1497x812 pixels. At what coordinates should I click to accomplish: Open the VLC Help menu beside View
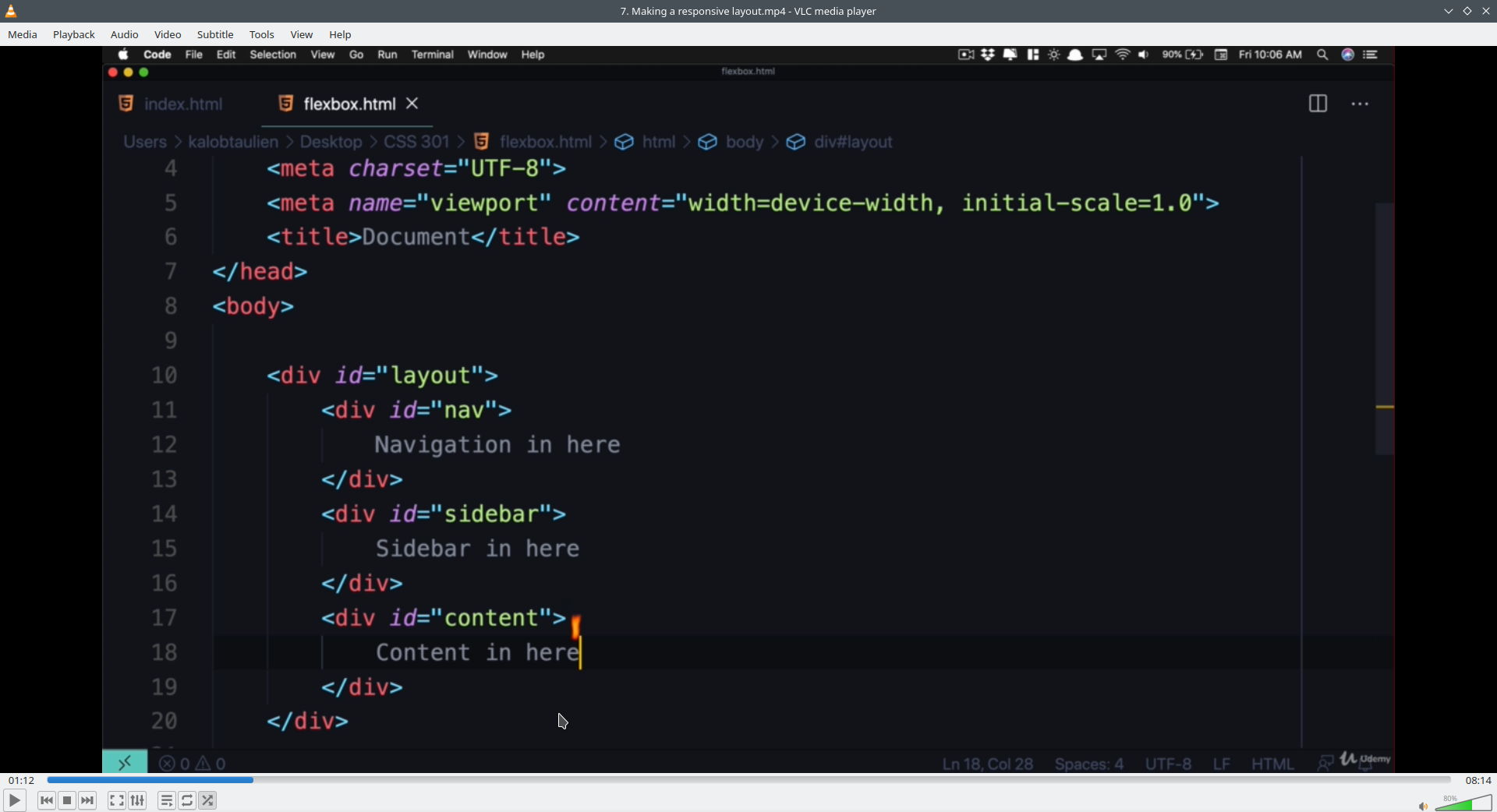pyautogui.click(x=340, y=34)
